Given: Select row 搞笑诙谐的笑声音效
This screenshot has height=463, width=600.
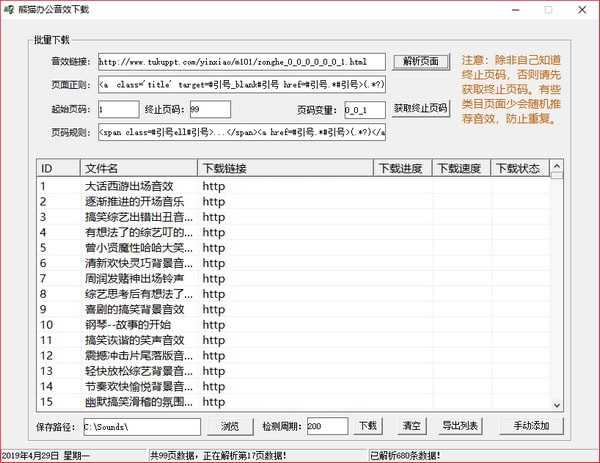Looking at the screenshot, I should point(293,340).
